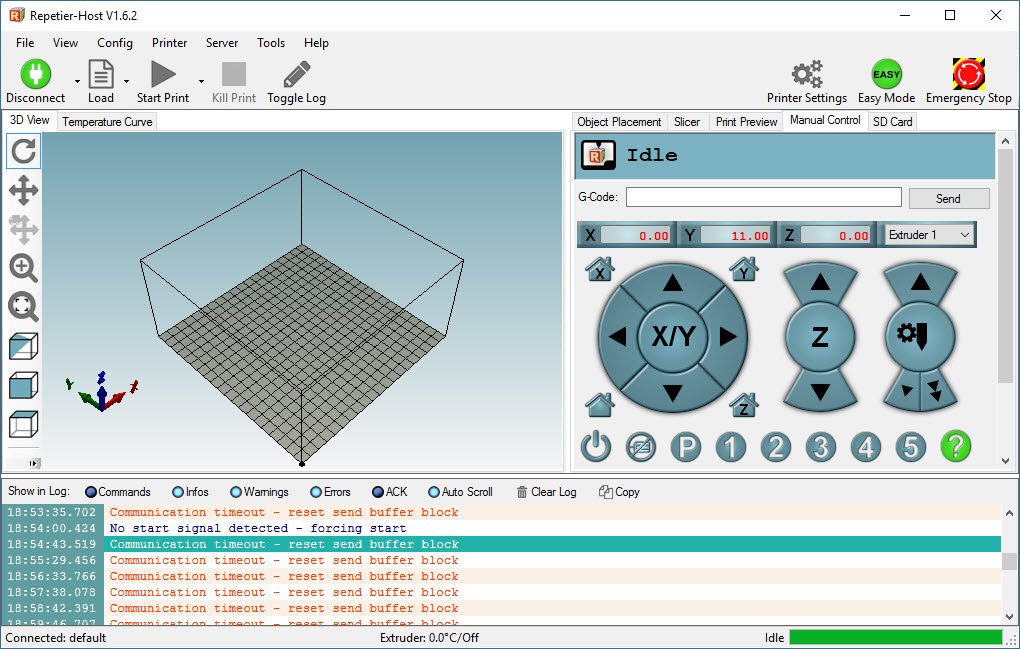
Task: Click the Toggle Log pencil icon
Action: click(x=297, y=74)
